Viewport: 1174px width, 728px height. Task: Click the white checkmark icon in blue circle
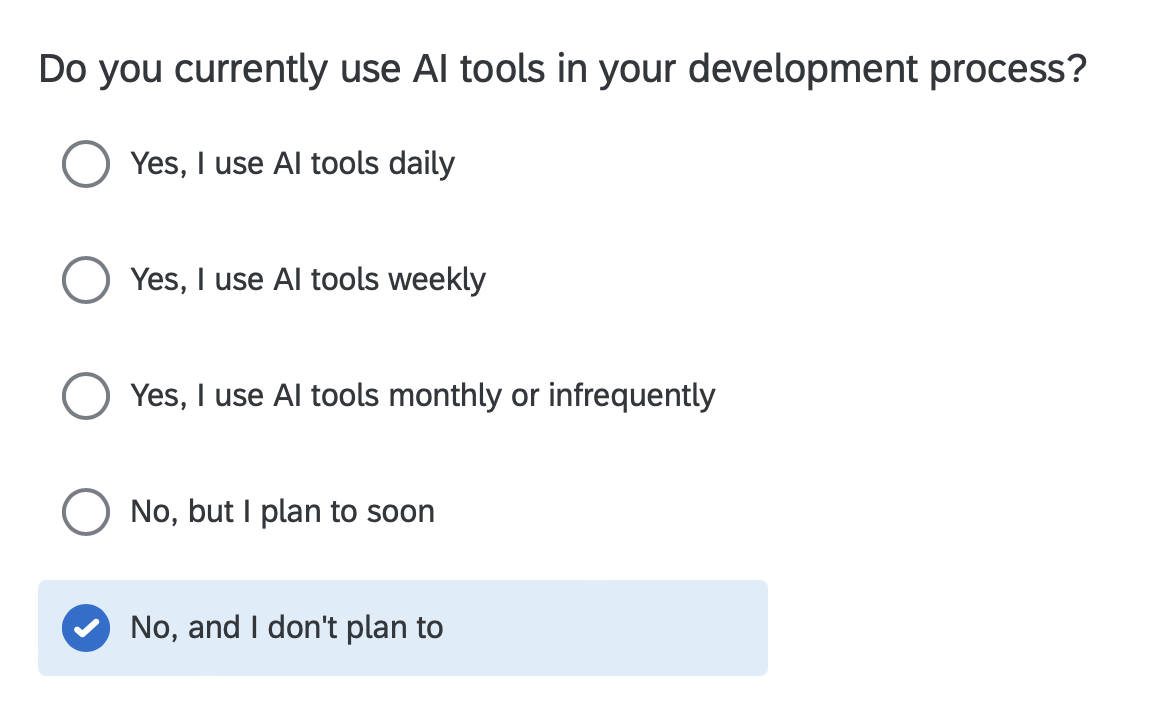tap(86, 628)
